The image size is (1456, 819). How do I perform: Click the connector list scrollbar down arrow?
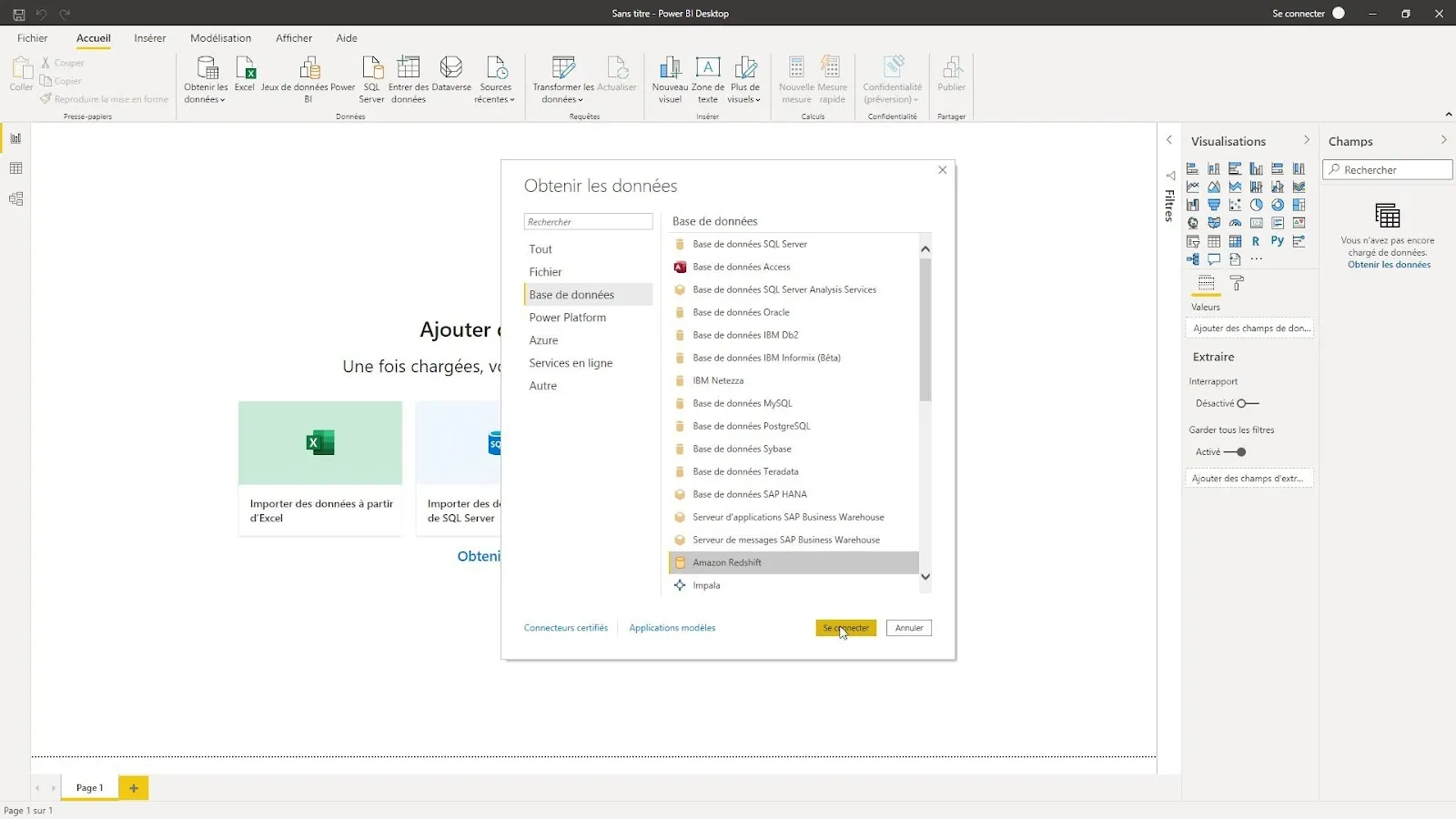pos(925,577)
